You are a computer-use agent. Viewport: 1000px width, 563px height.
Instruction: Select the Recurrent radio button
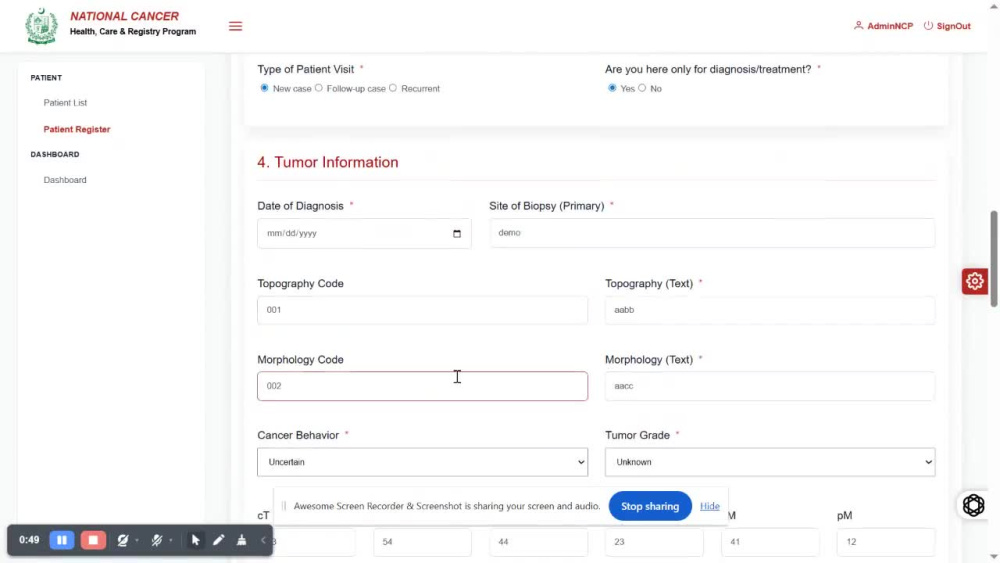click(x=393, y=88)
